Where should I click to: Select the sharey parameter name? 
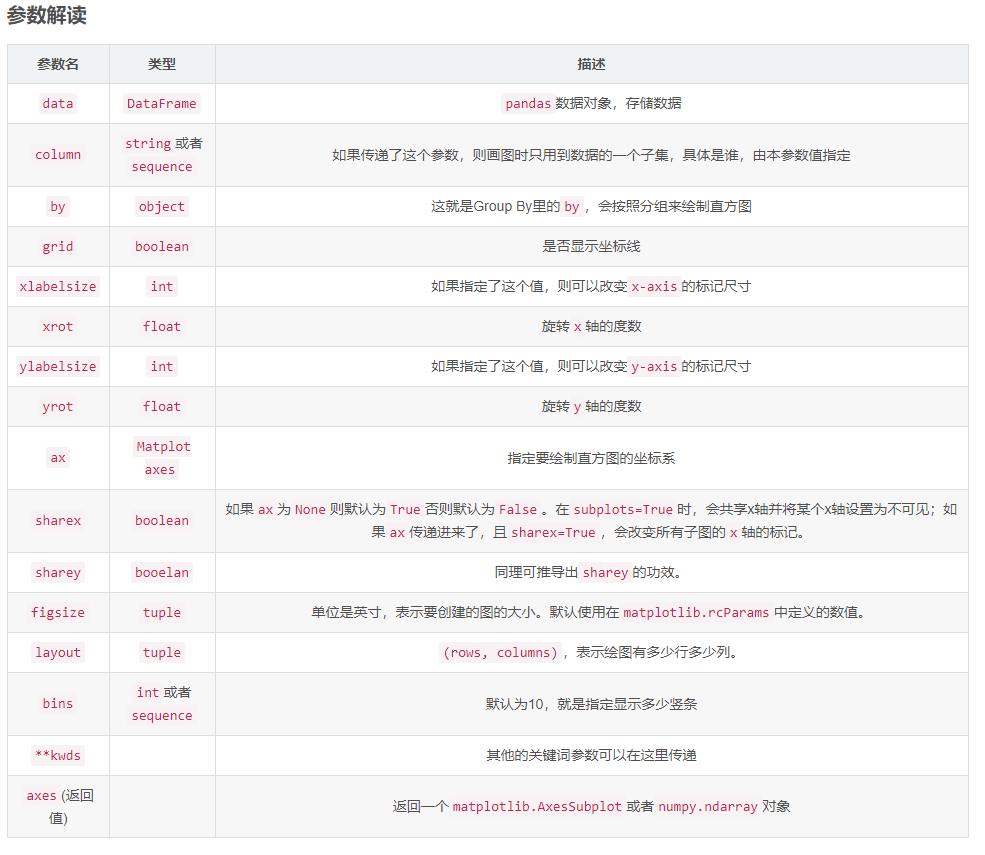57,572
